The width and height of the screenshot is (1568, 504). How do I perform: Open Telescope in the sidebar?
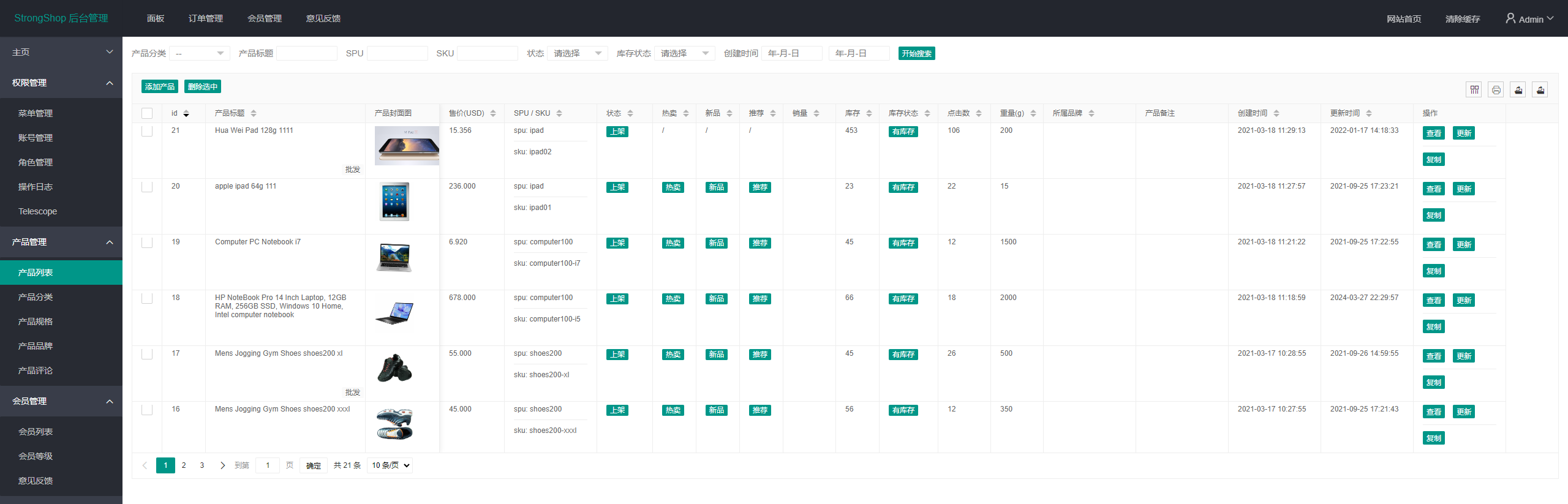coord(61,211)
